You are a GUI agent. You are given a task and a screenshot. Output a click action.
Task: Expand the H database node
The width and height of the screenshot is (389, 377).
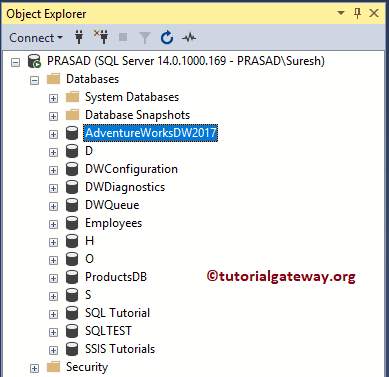(x=53, y=242)
